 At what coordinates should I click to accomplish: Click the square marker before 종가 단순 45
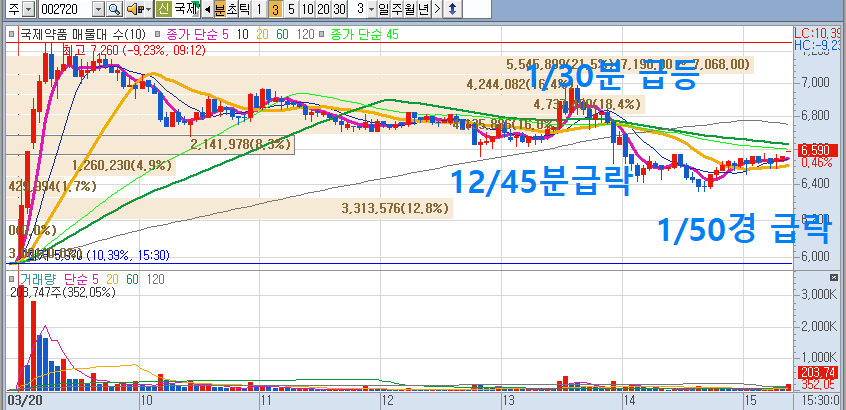(x=322, y=35)
